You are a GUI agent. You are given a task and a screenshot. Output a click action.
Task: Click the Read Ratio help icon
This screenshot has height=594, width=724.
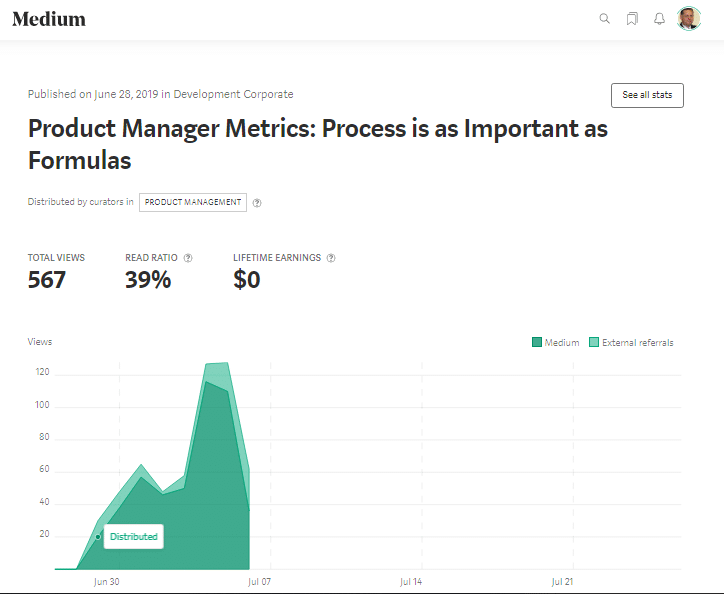point(188,258)
